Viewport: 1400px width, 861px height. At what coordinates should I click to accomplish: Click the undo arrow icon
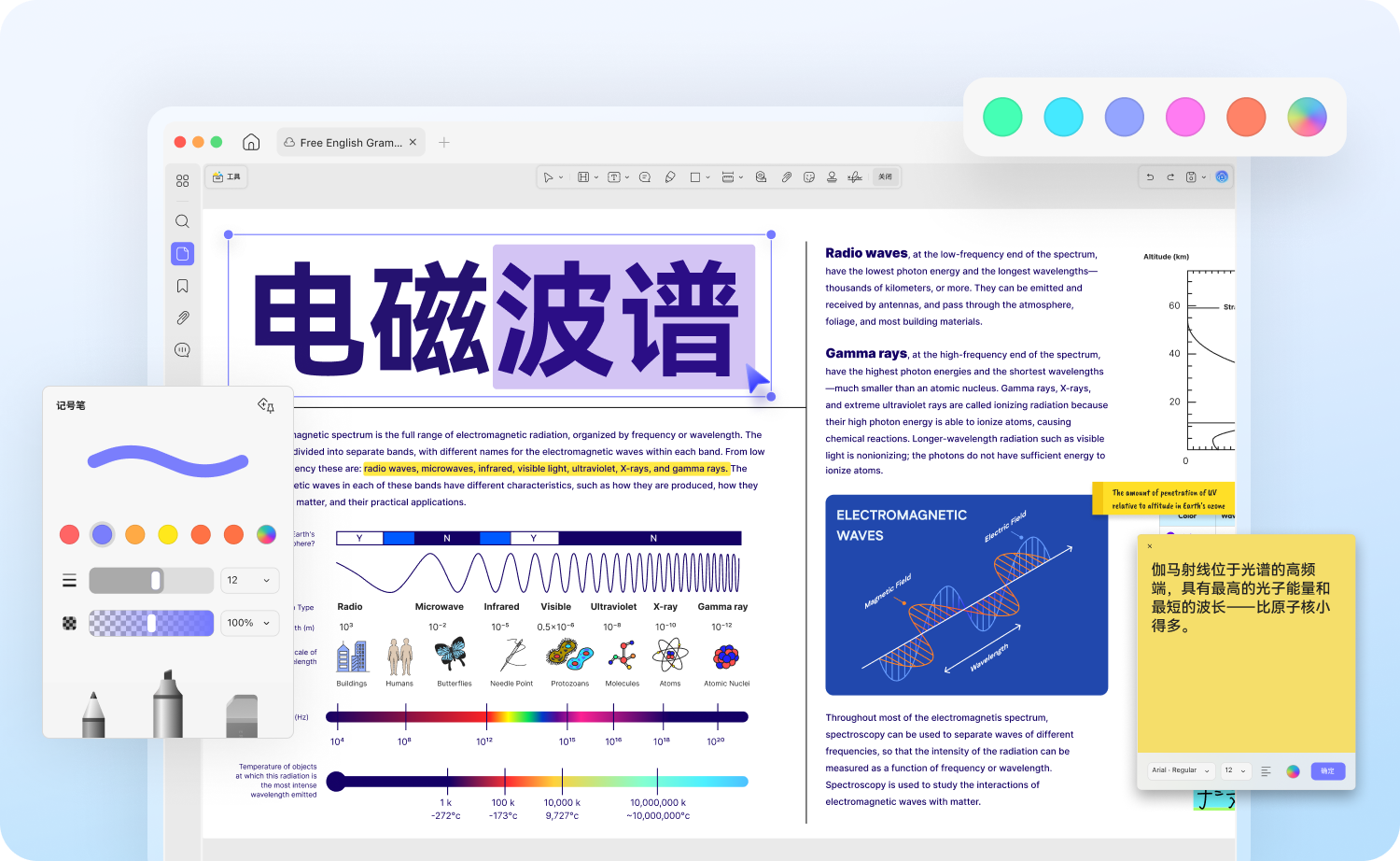coord(1150,177)
